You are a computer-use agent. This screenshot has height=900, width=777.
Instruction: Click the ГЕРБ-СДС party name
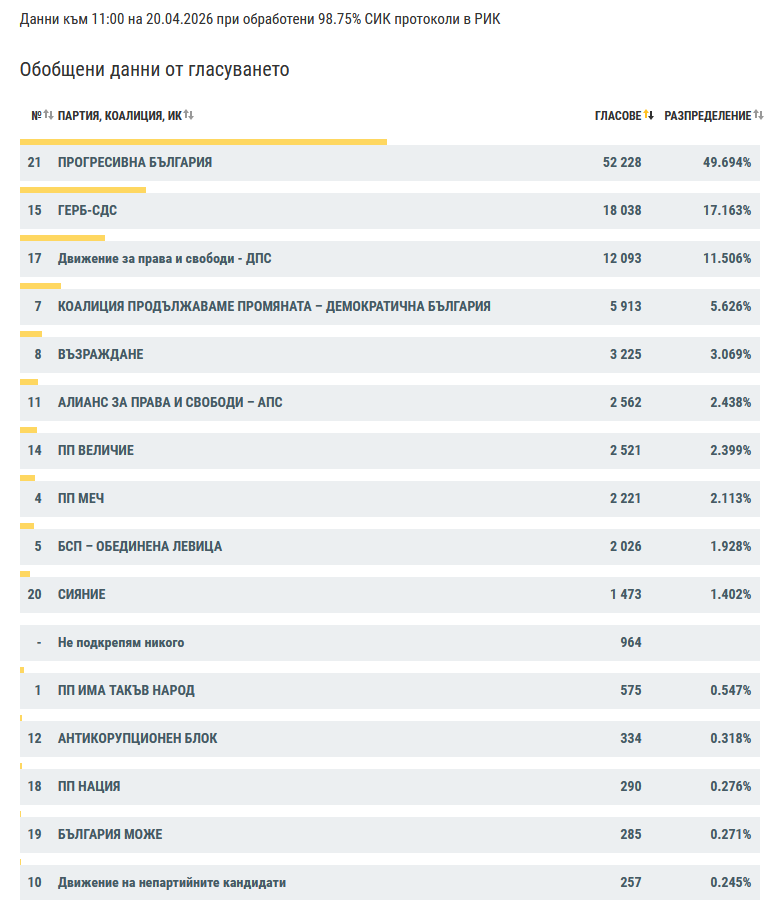point(94,210)
